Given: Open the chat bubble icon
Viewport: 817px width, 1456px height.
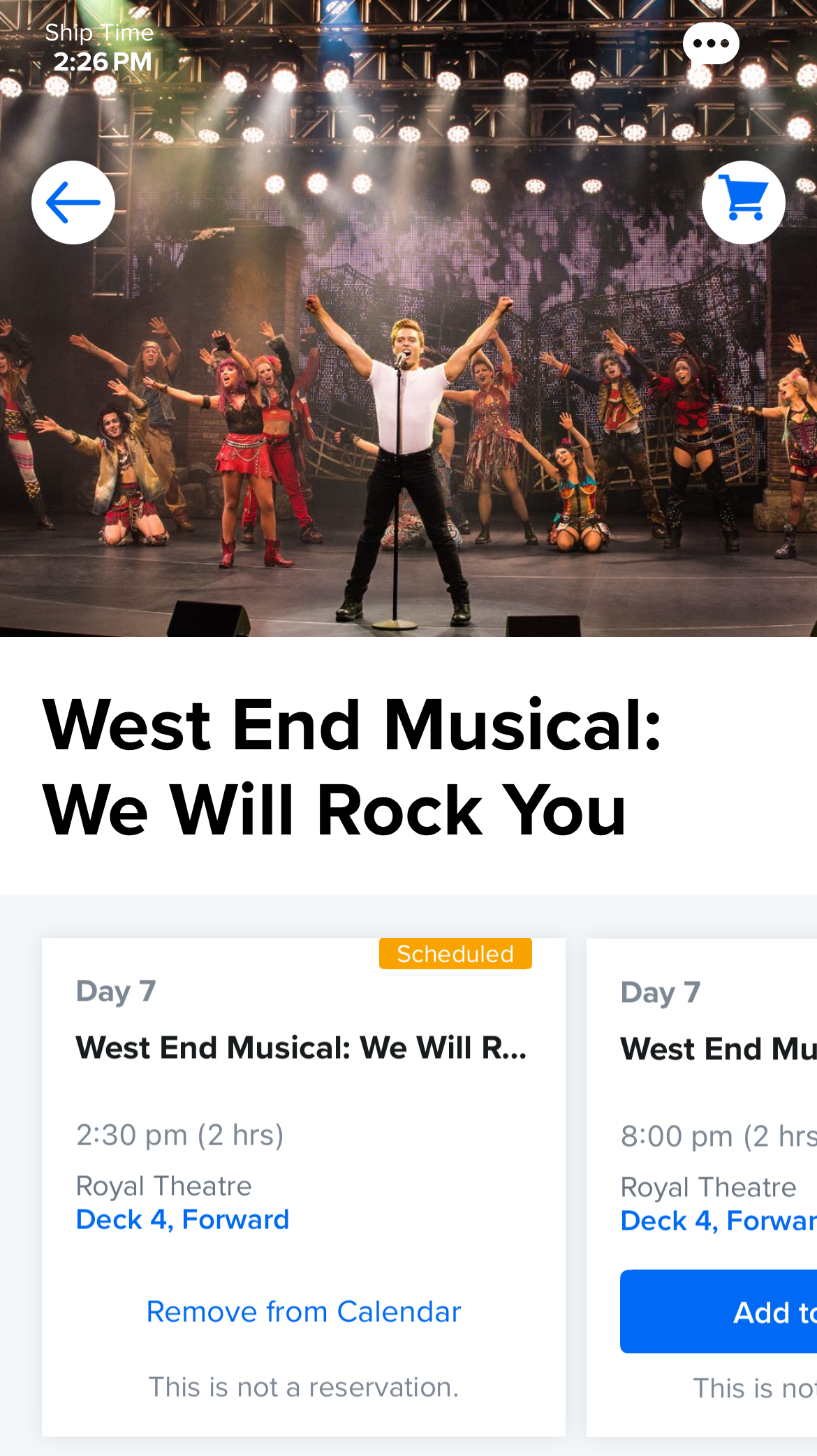Looking at the screenshot, I should click(x=711, y=44).
